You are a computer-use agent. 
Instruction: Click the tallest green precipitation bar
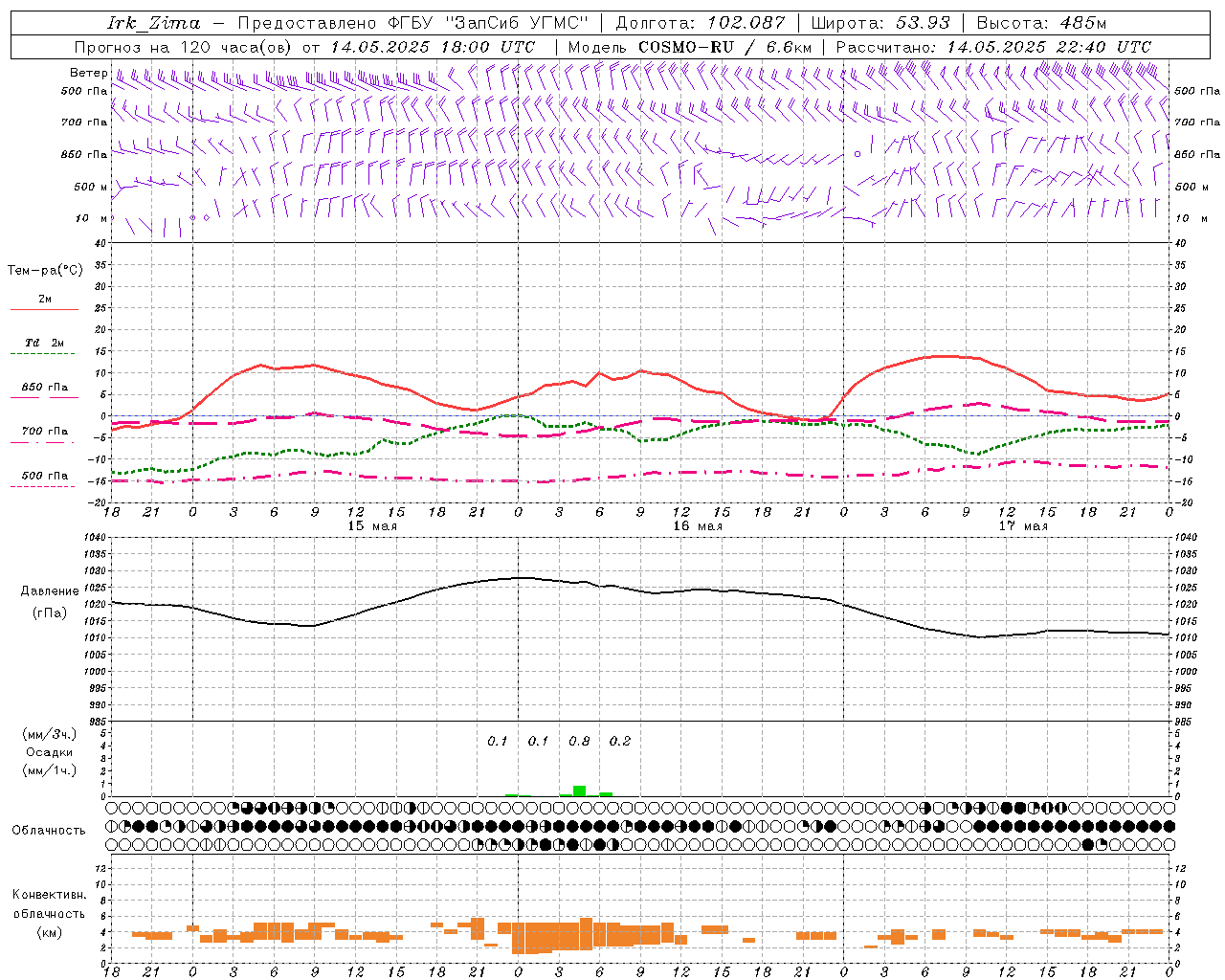[x=579, y=791]
